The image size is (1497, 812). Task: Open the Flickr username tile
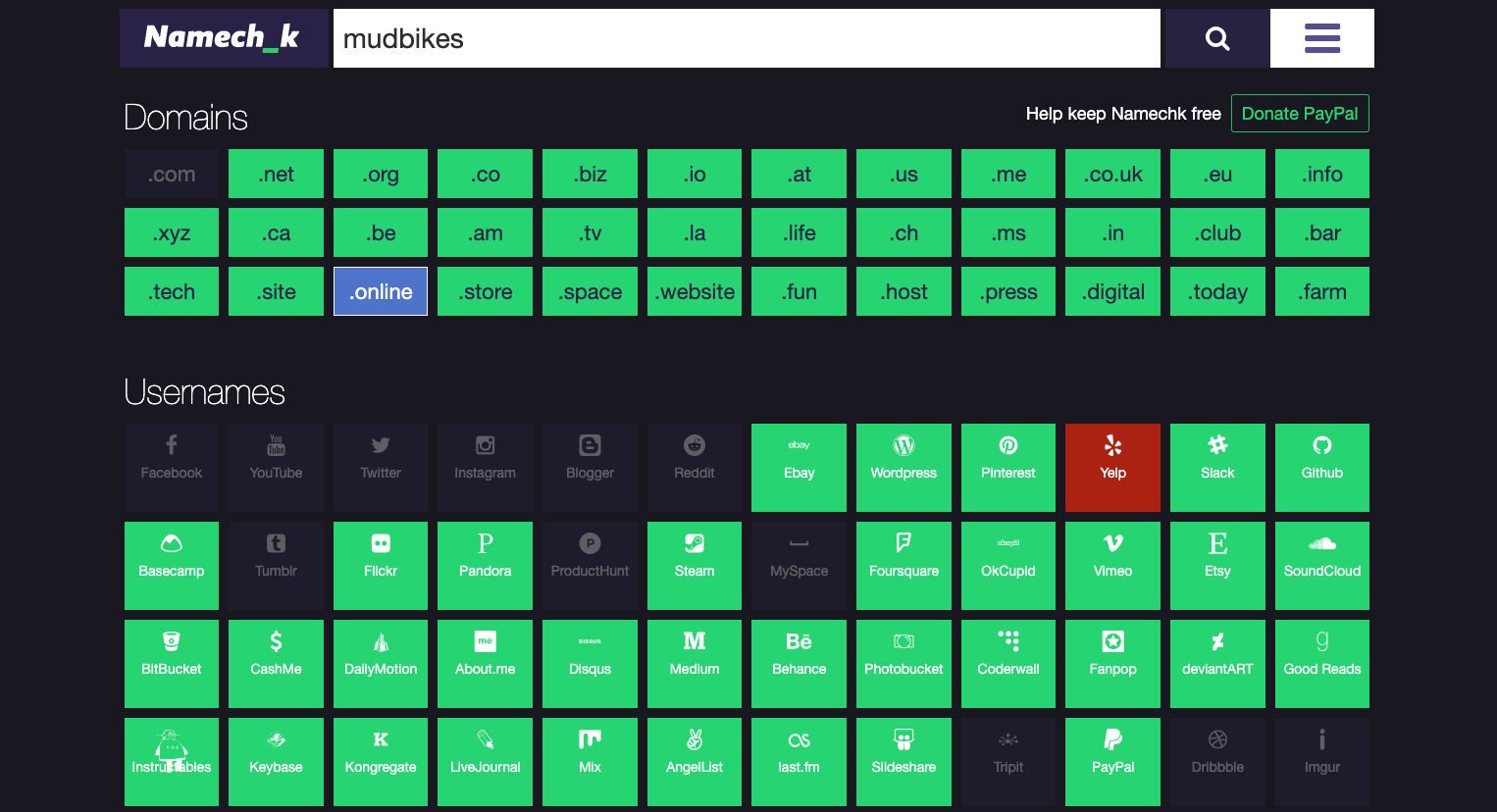click(381, 566)
